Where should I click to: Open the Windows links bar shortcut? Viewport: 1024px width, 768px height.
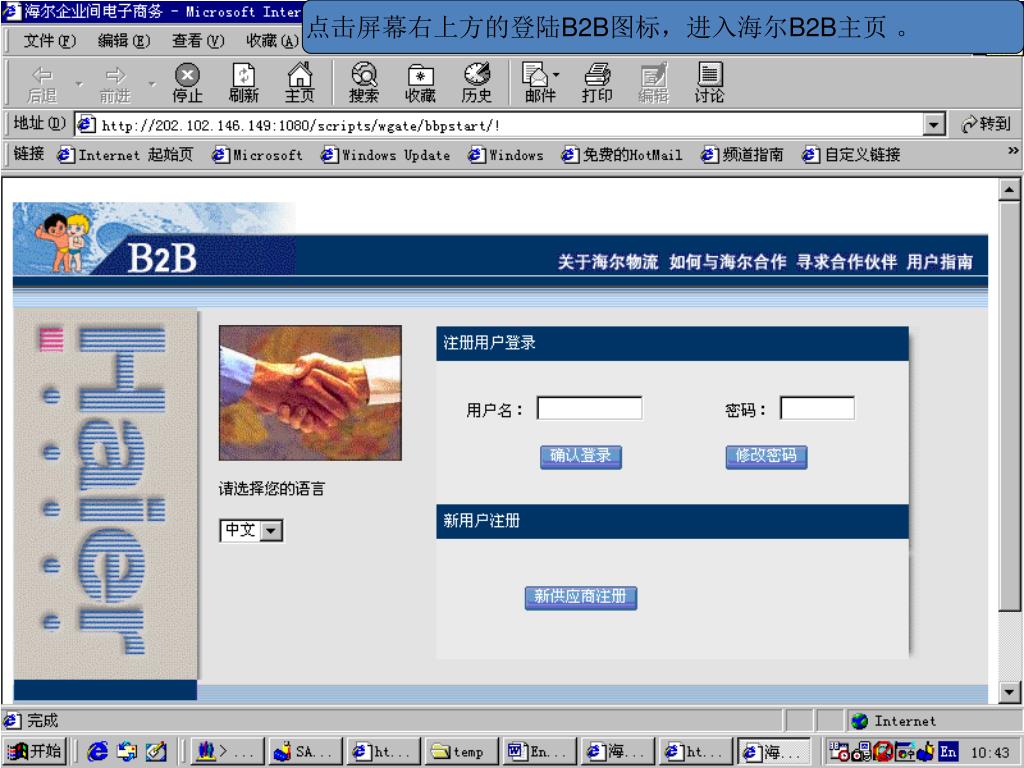click(506, 155)
